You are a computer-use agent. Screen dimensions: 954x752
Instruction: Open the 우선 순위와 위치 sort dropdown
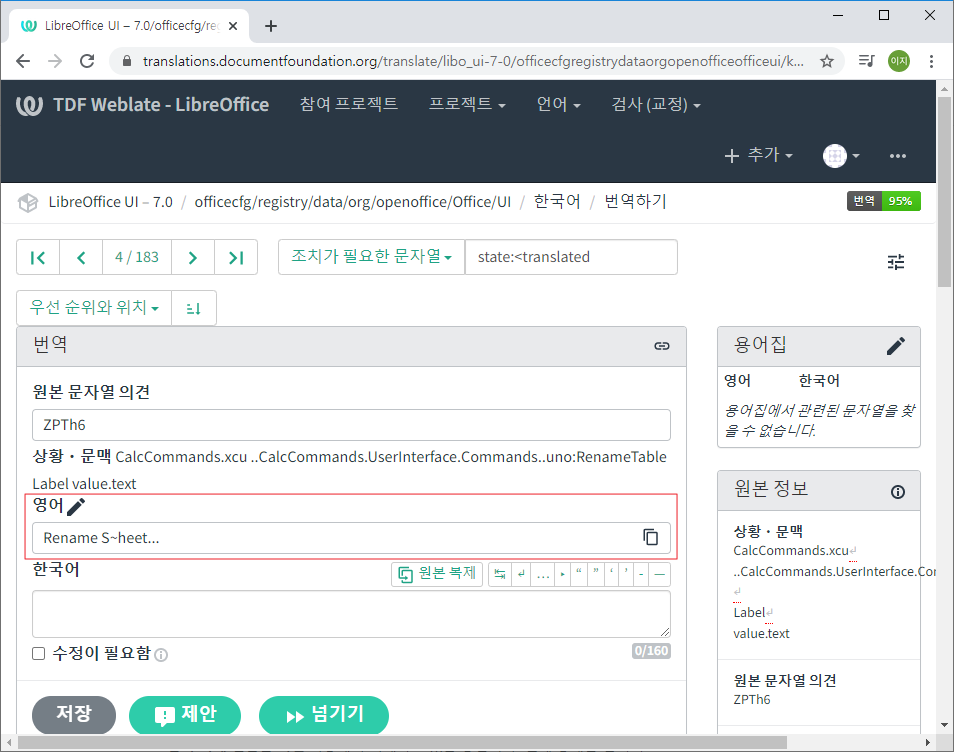pos(94,308)
